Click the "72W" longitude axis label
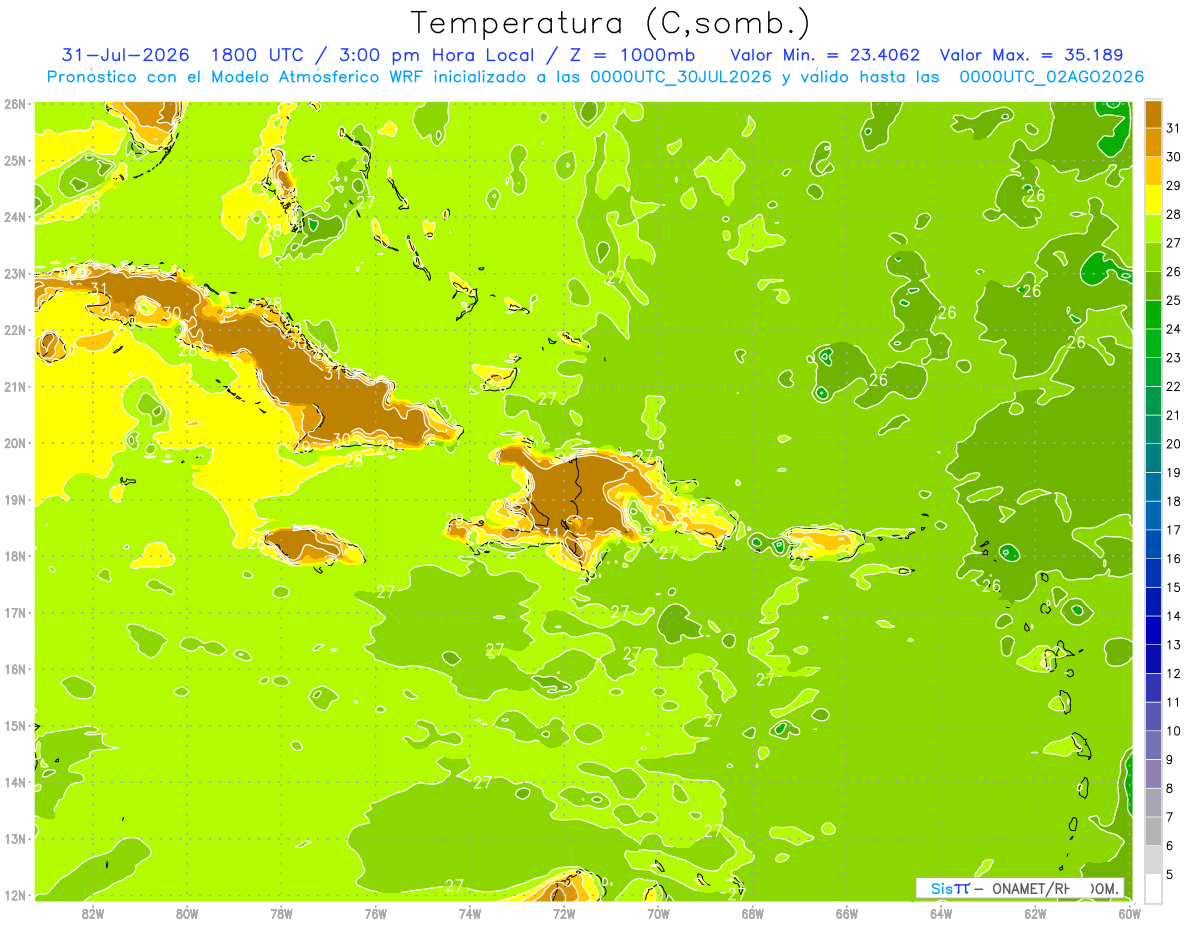The image size is (1200, 927). point(564,913)
